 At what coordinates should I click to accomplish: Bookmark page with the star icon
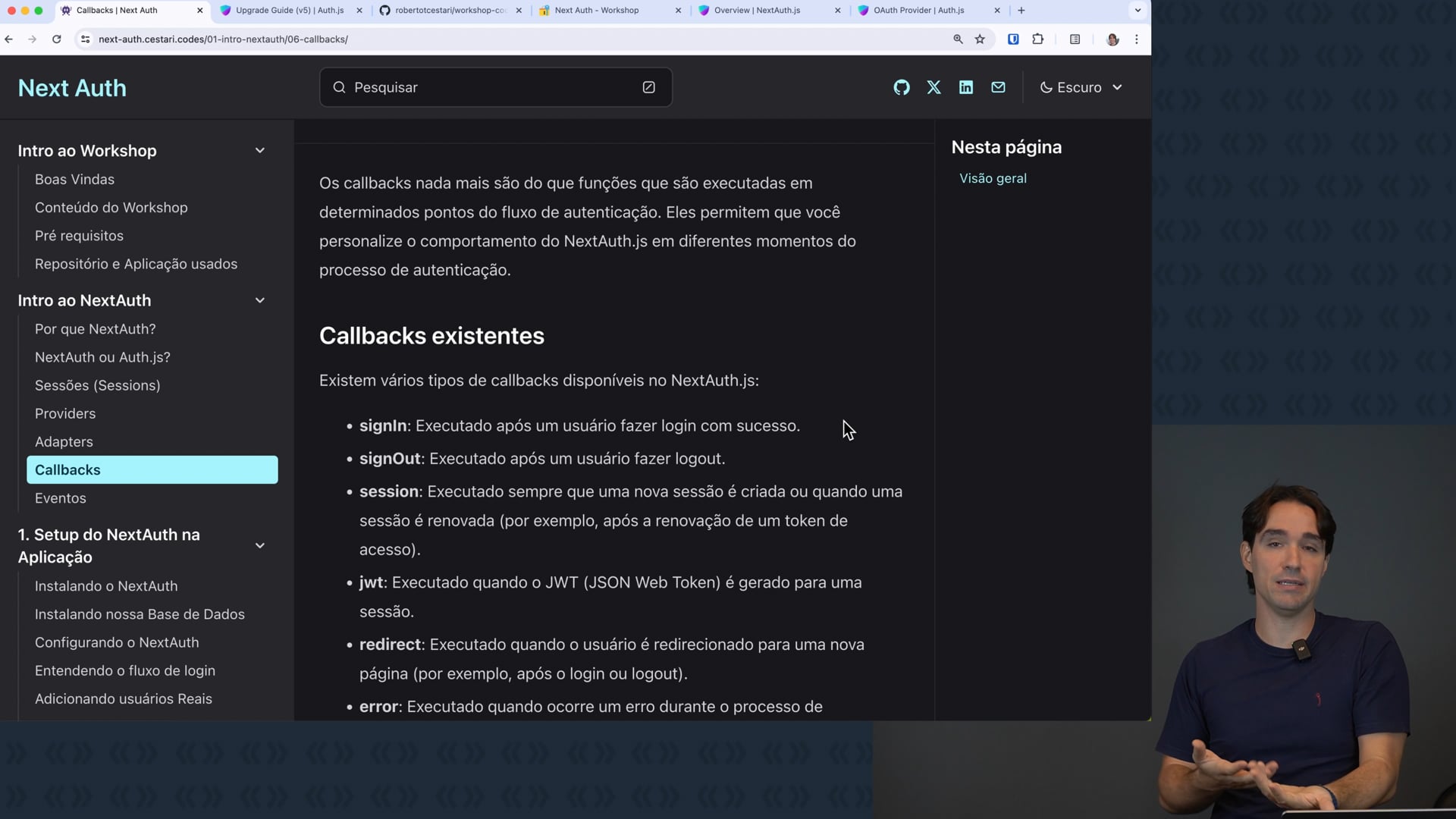tap(980, 39)
